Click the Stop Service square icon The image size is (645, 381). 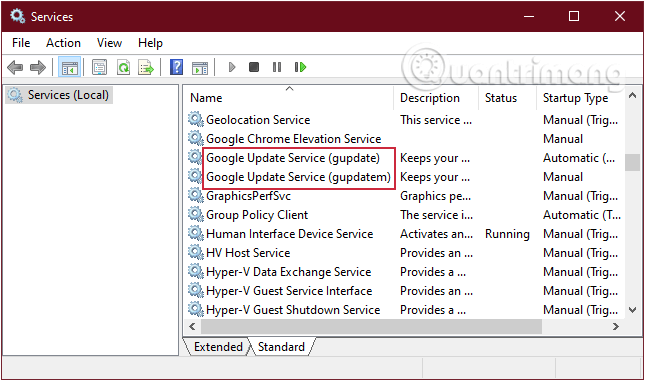pos(254,67)
